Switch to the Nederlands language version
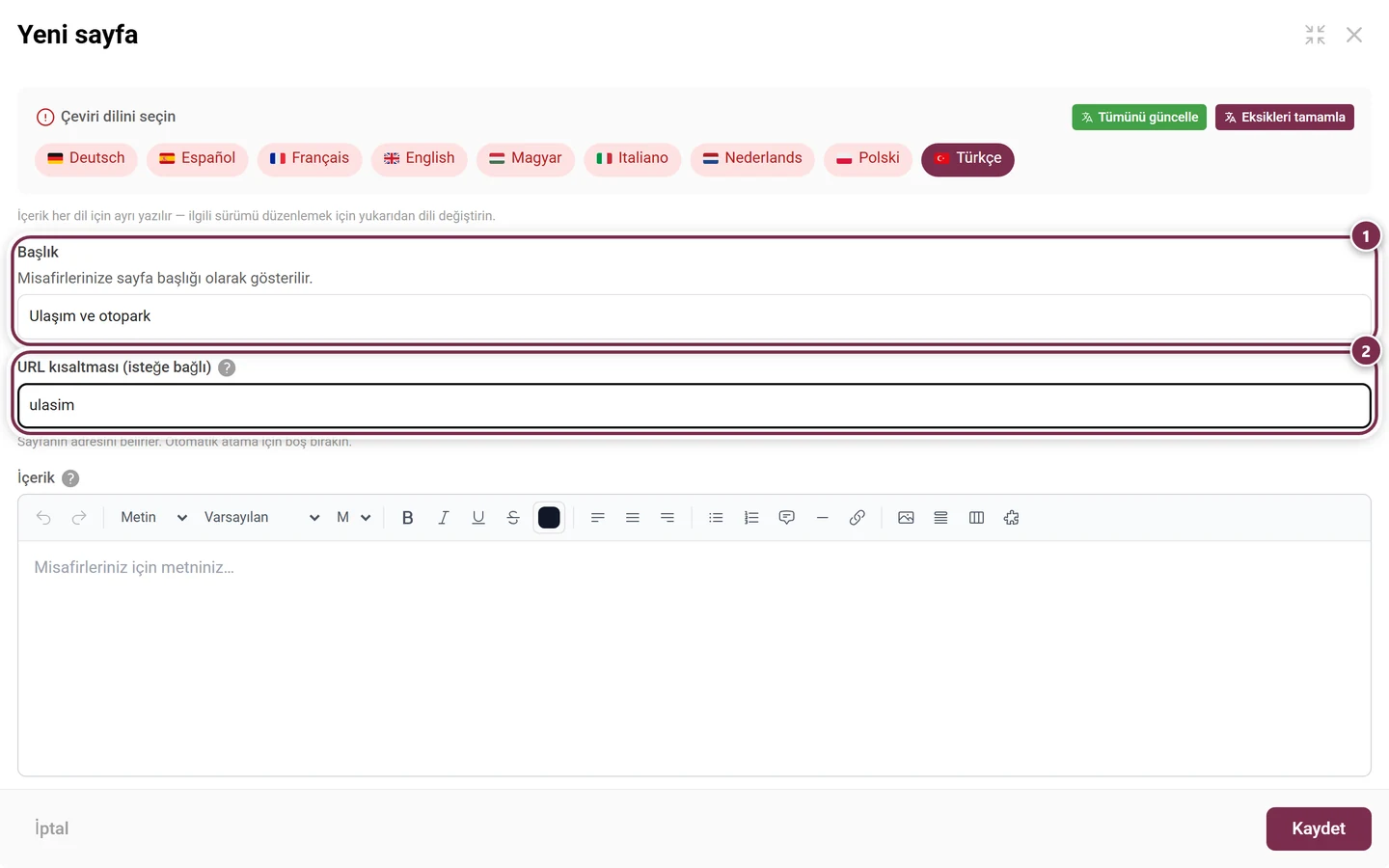The image size is (1389, 868). coord(752,158)
